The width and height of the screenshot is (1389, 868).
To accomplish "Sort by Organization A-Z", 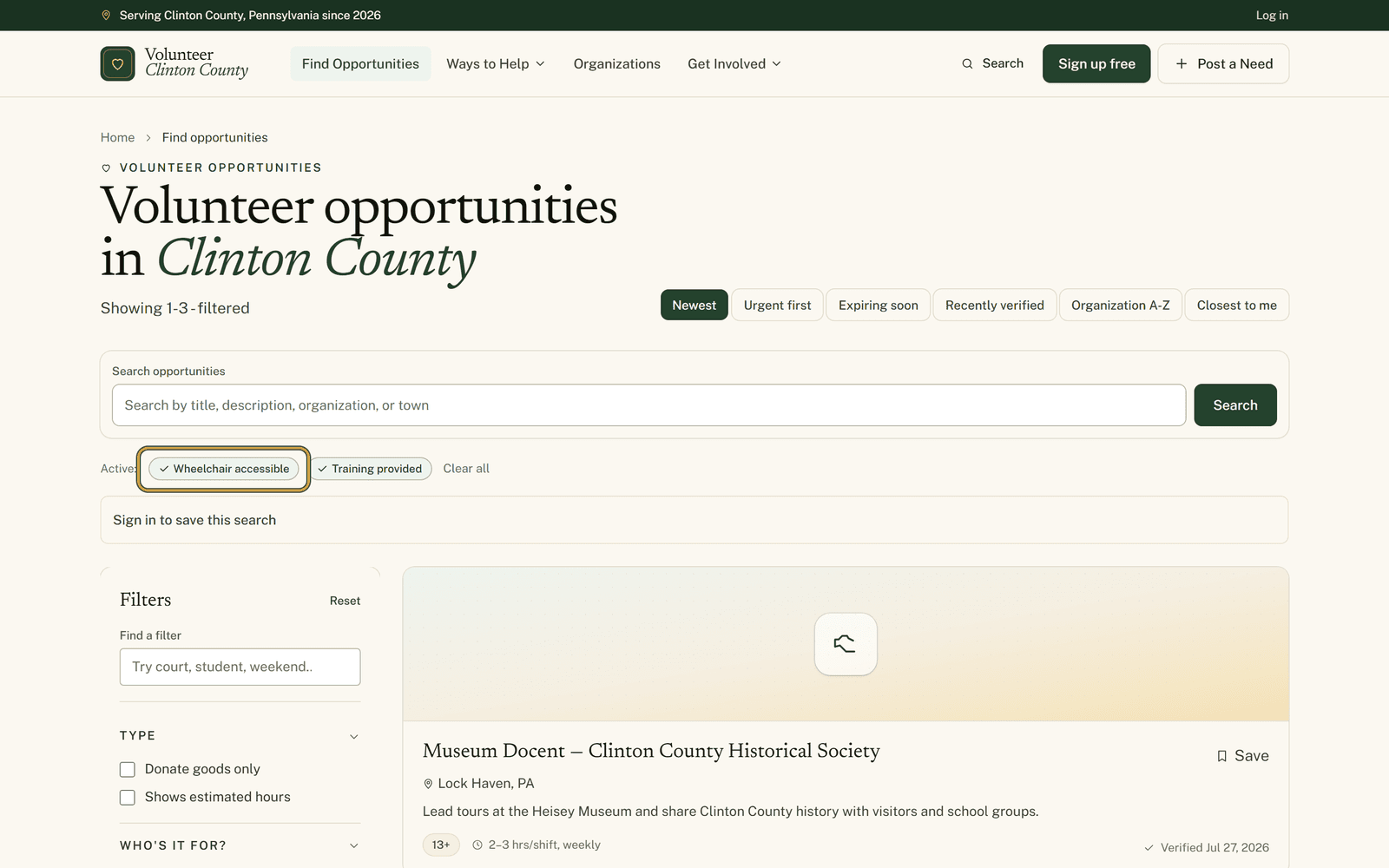I will [x=1120, y=306].
